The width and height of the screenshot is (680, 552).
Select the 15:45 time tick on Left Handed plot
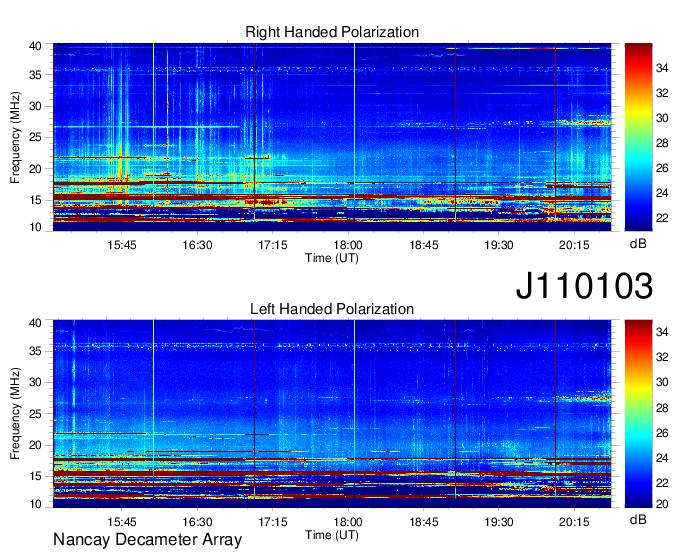122,522
